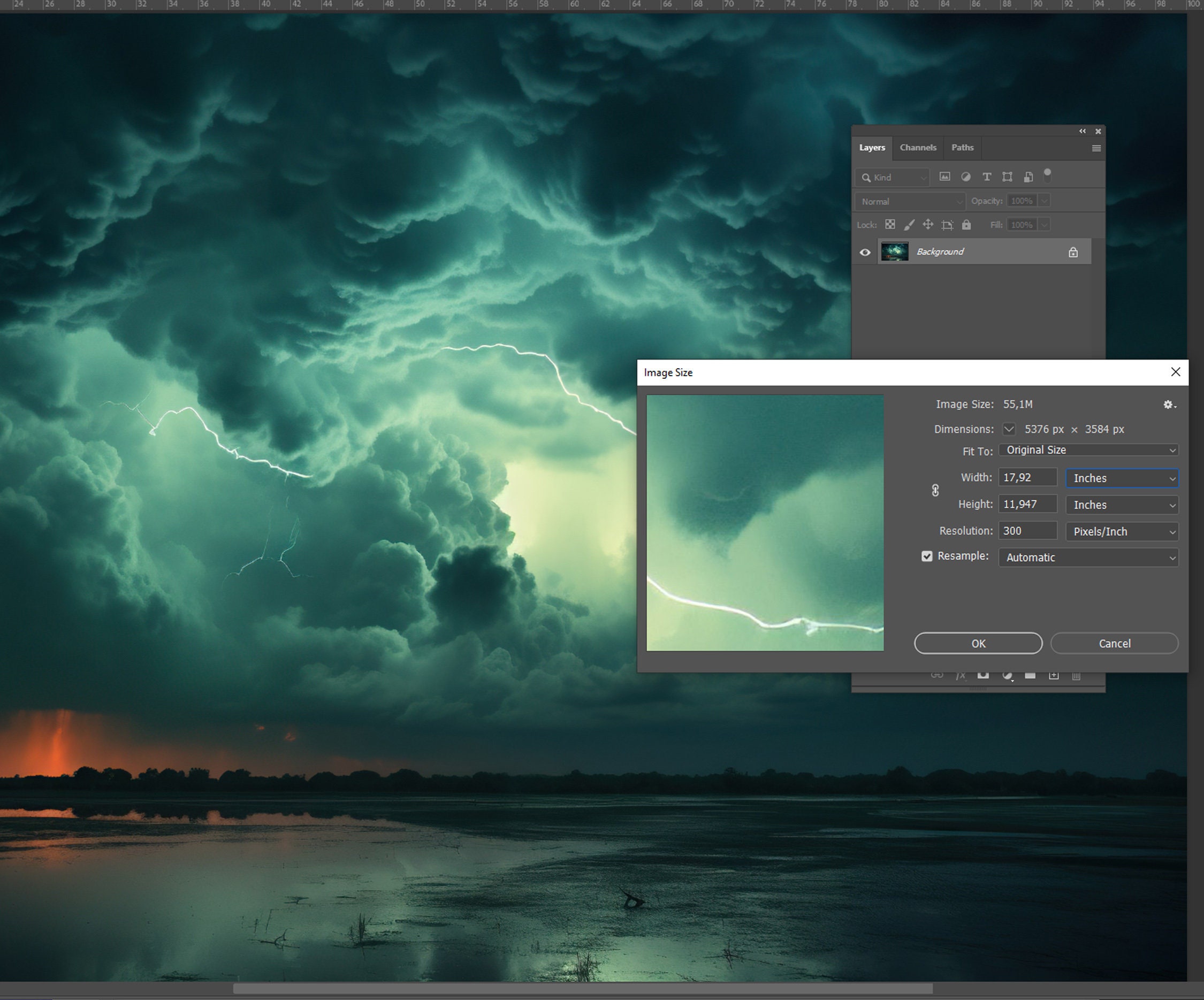Edit the Resolution value field
This screenshot has height=1000, width=1204.
[1027, 530]
